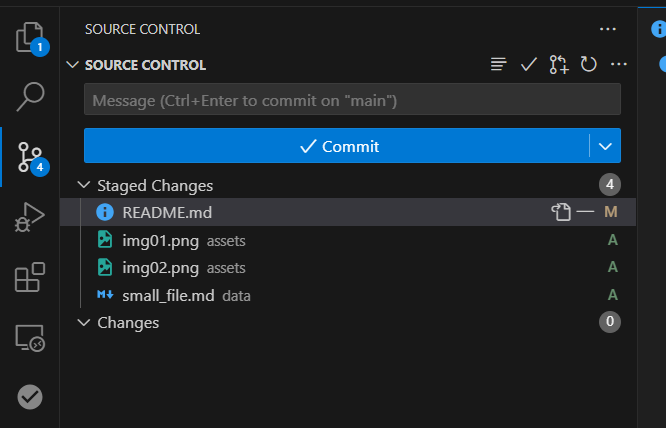Open the Search view icon
Image resolution: width=666 pixels, height=428 pixels.
click(x=30, y=97)
